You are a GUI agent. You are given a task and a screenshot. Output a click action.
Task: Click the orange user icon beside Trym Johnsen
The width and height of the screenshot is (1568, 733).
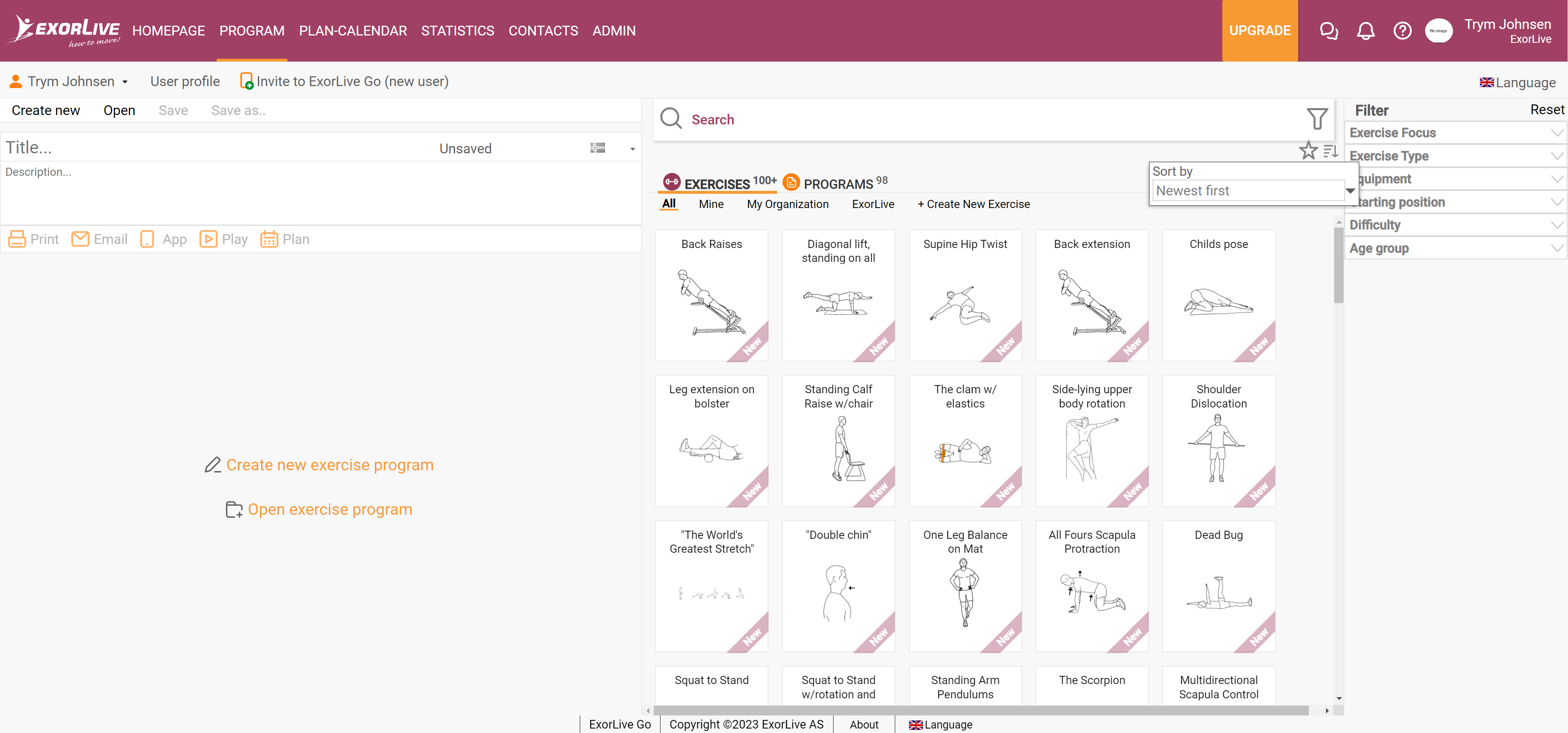(16, 81)
